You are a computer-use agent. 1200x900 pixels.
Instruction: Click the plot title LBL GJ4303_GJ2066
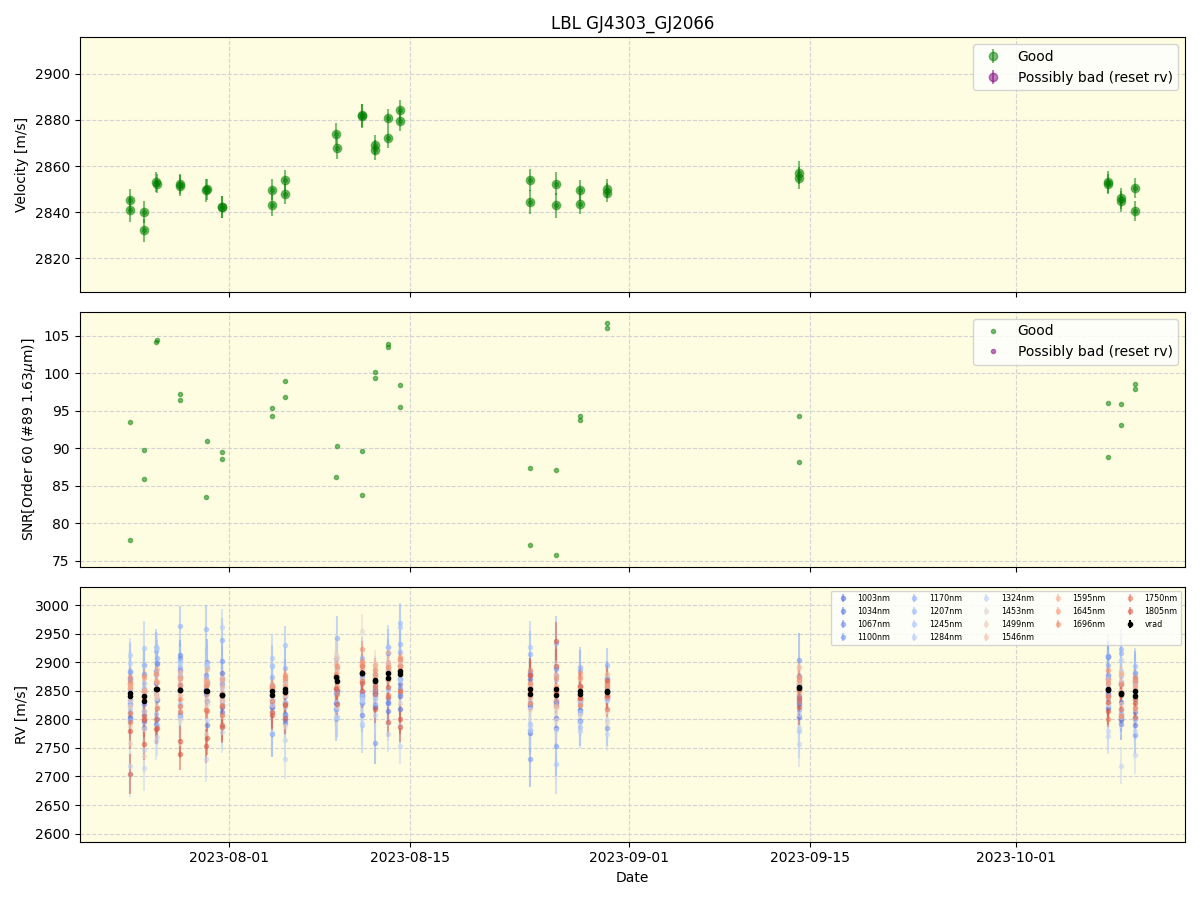[632, 23]
